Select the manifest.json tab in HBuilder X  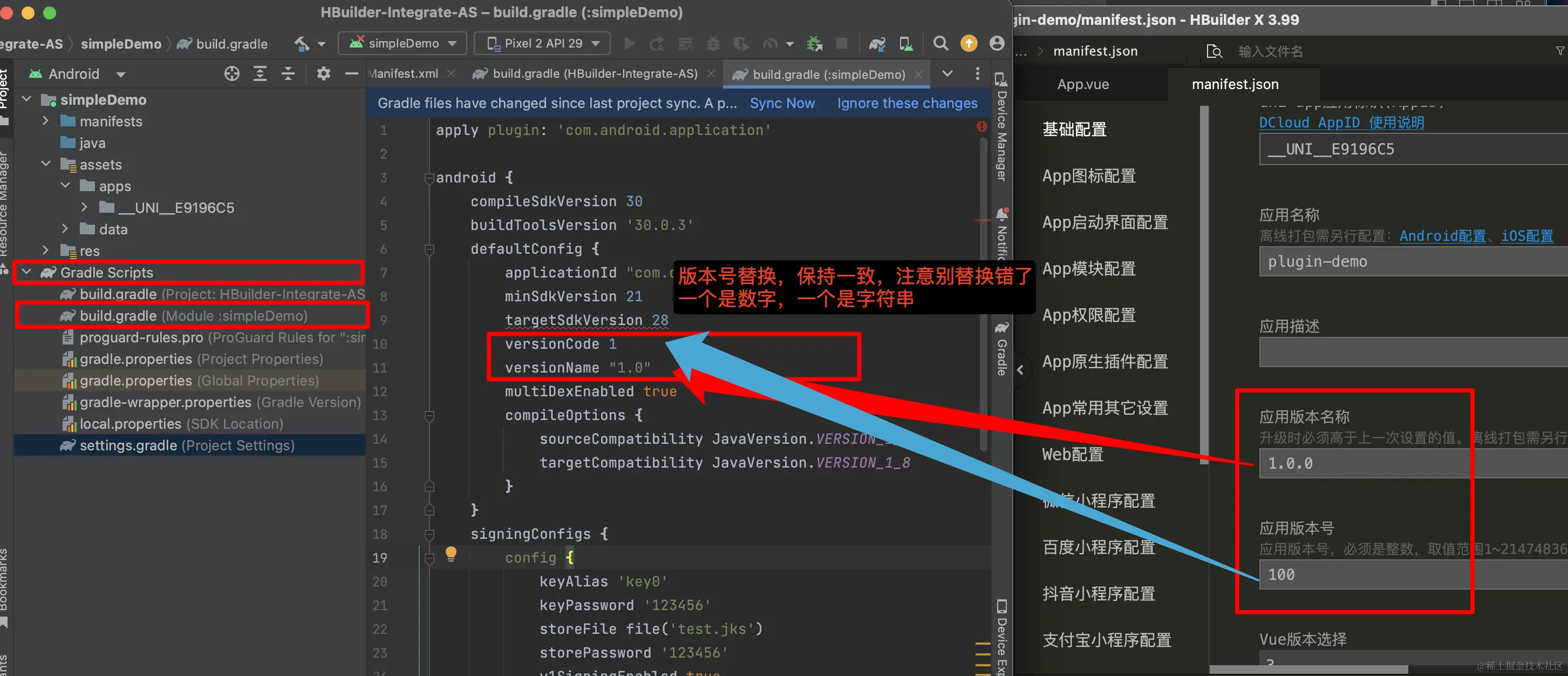[1235, 84]
